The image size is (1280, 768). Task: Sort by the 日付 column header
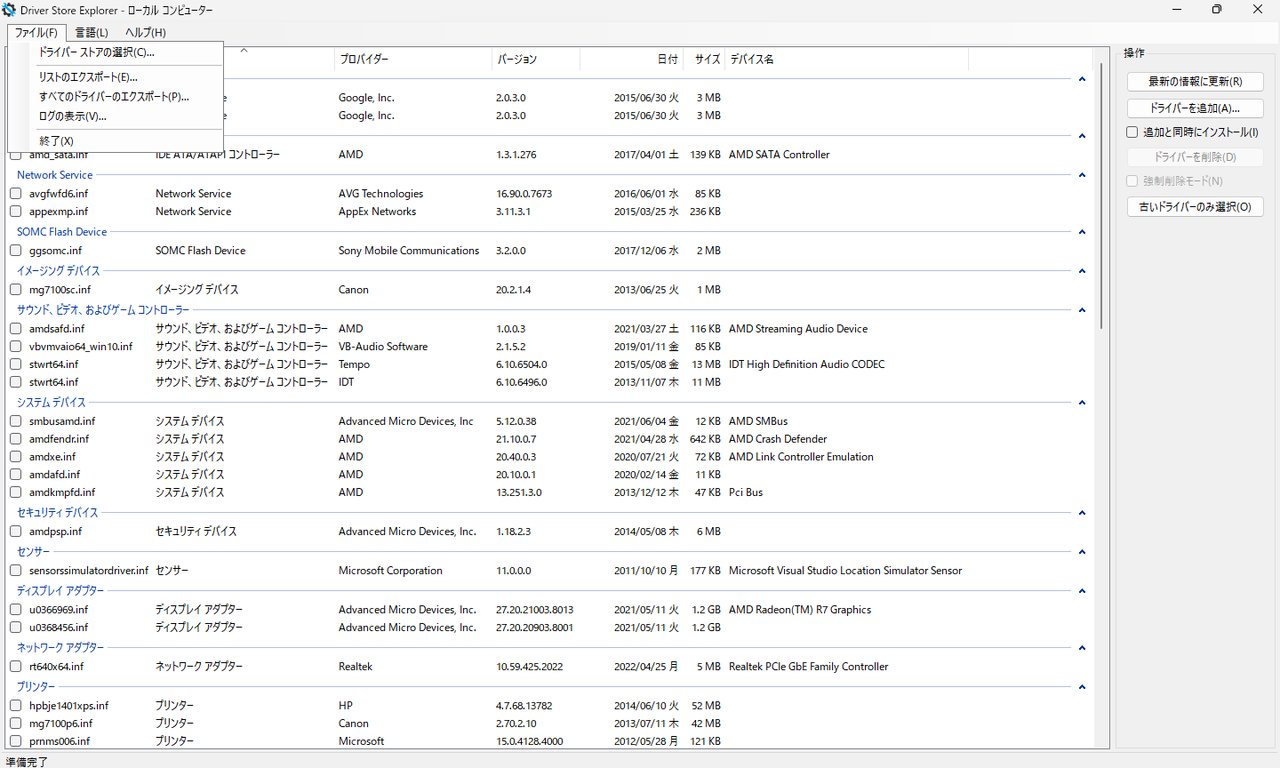click(x=631, y=59)
